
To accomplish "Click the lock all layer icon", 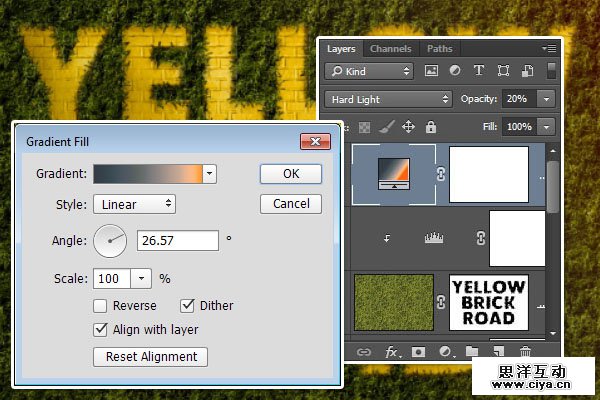I will pos(431,127).
